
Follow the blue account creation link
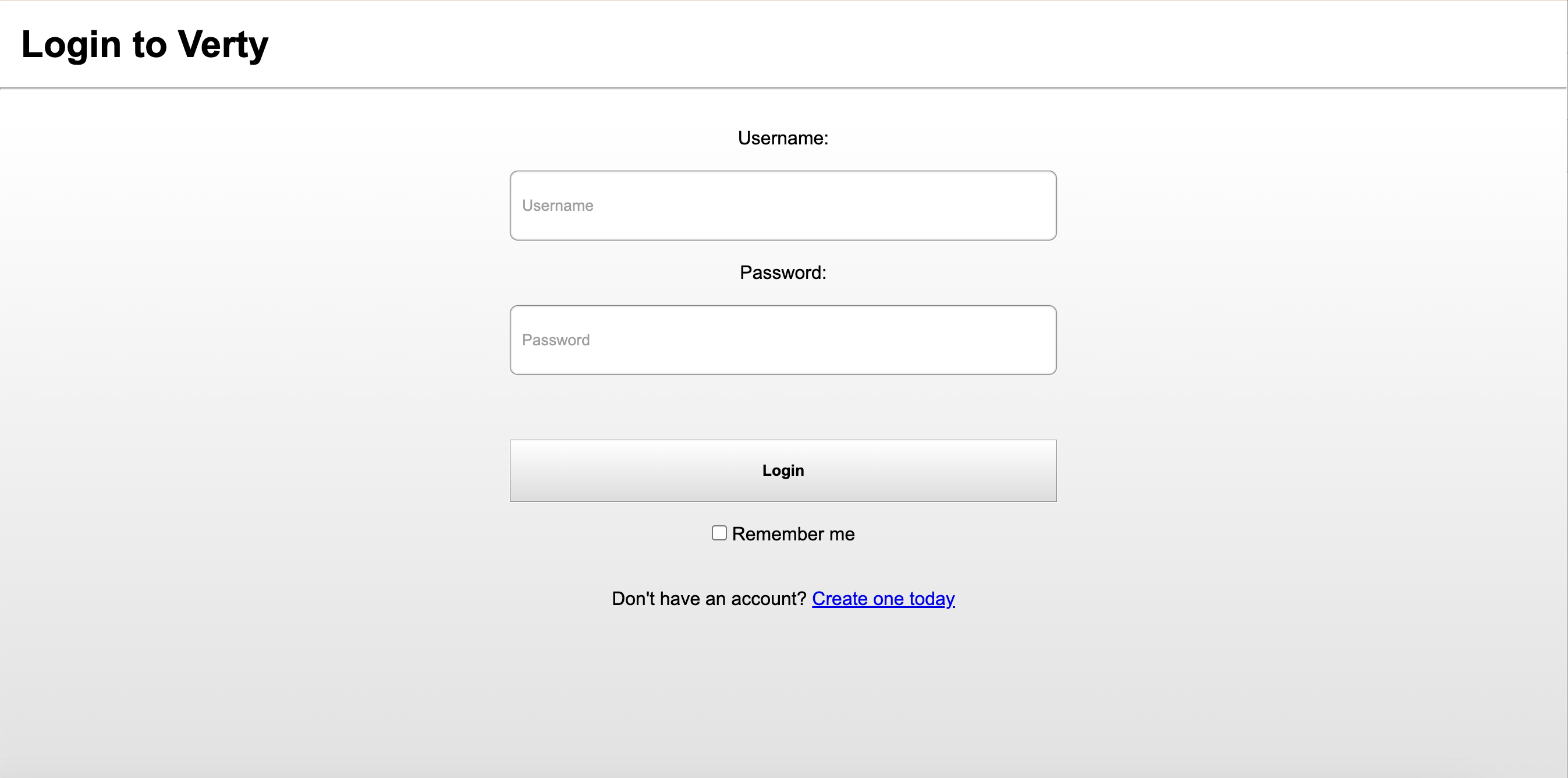pyautogui.click(x=882, y=599)
